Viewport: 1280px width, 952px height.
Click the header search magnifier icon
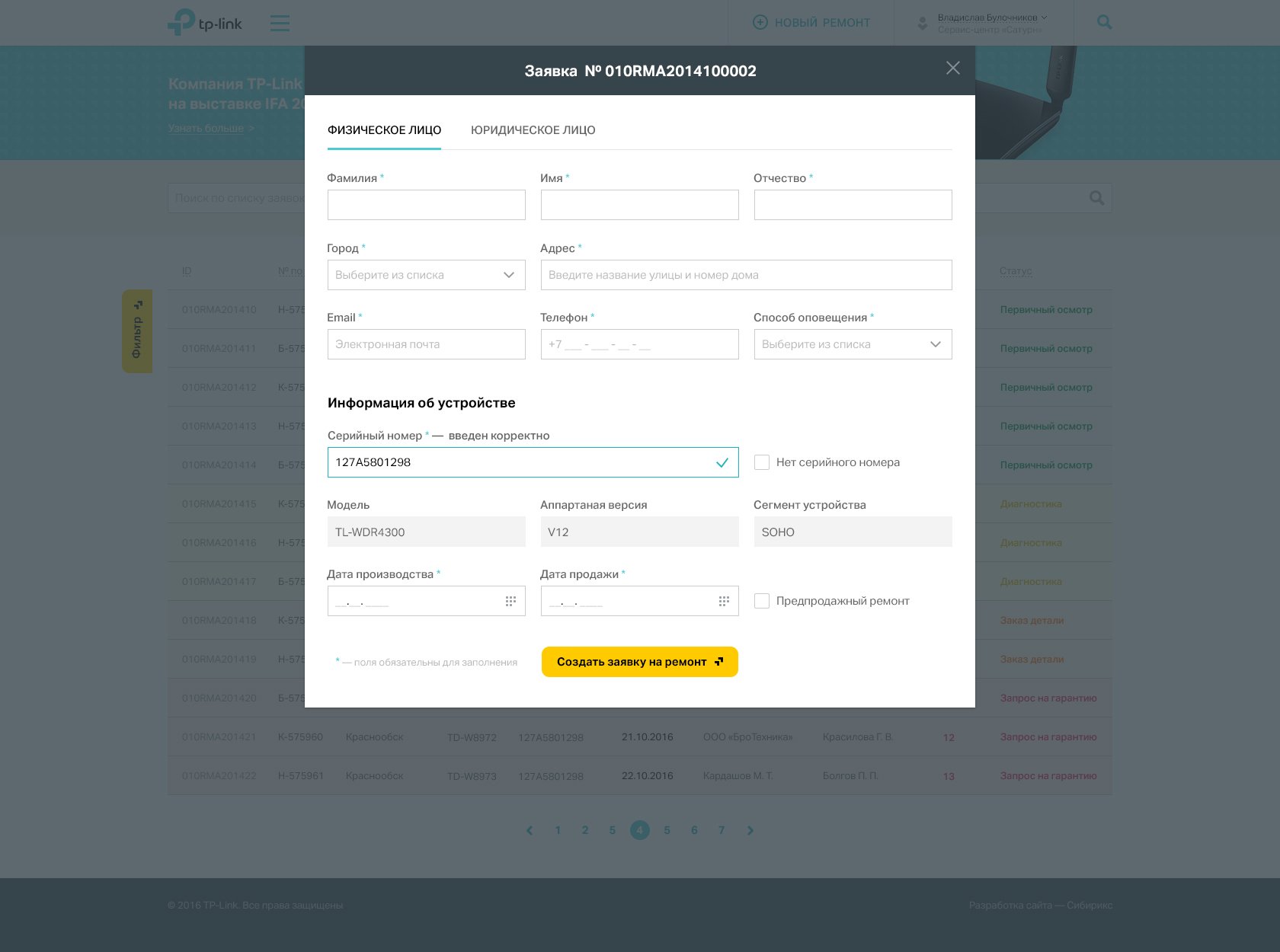[1104, 23]
